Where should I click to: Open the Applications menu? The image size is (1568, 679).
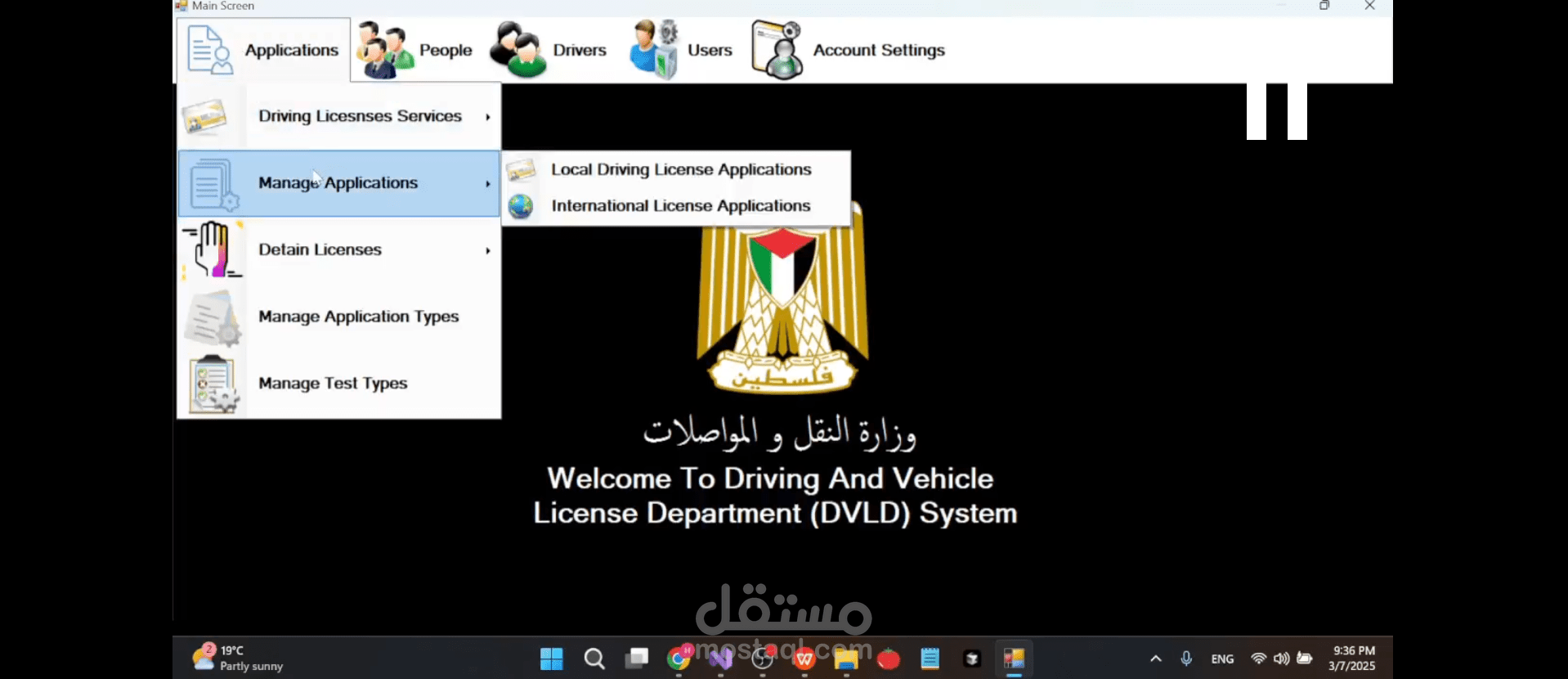pyautogui.click(x=263, y=50)
